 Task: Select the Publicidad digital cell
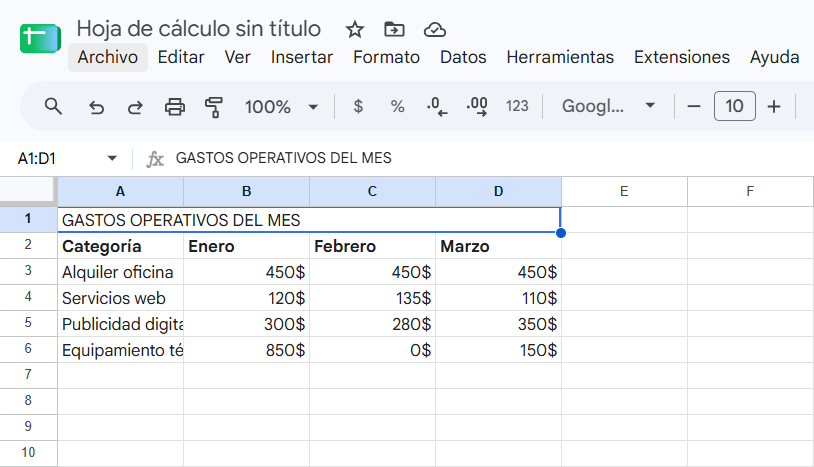pyautogui.click(x=120, y=324)
